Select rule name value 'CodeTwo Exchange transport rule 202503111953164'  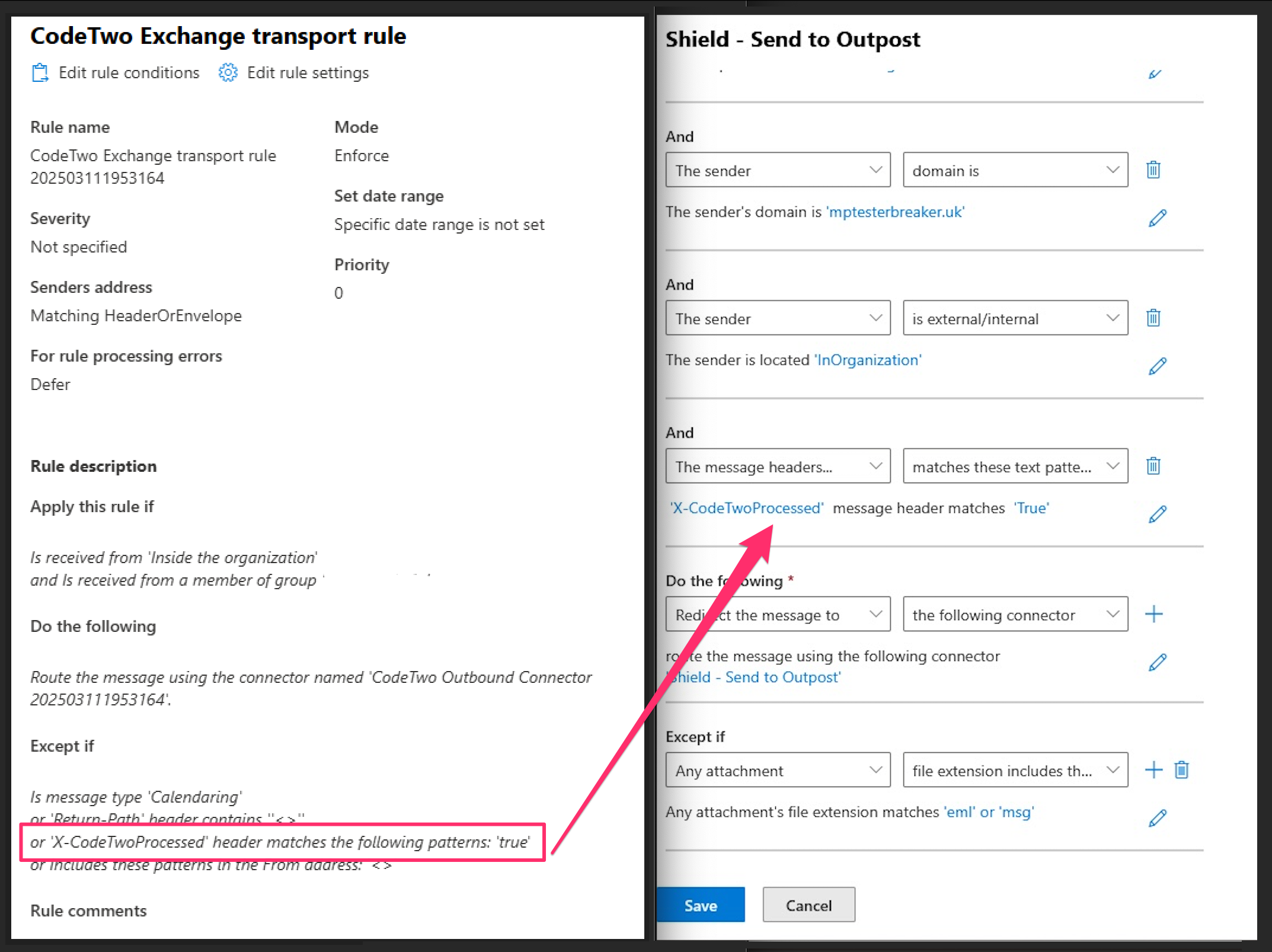tap(154, 167)
